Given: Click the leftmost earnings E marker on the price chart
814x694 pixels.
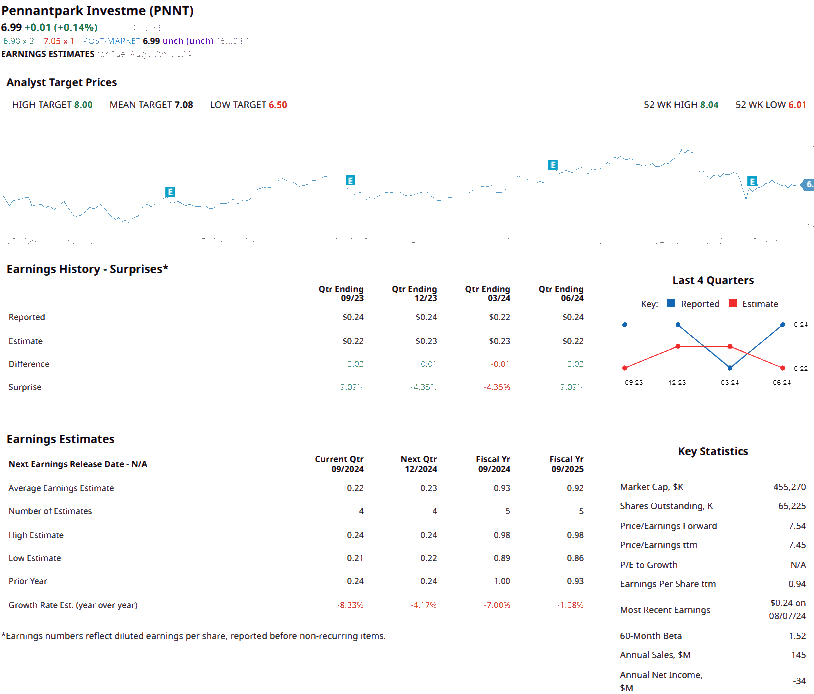Looking at the screenshot, I should coord(170,192).
